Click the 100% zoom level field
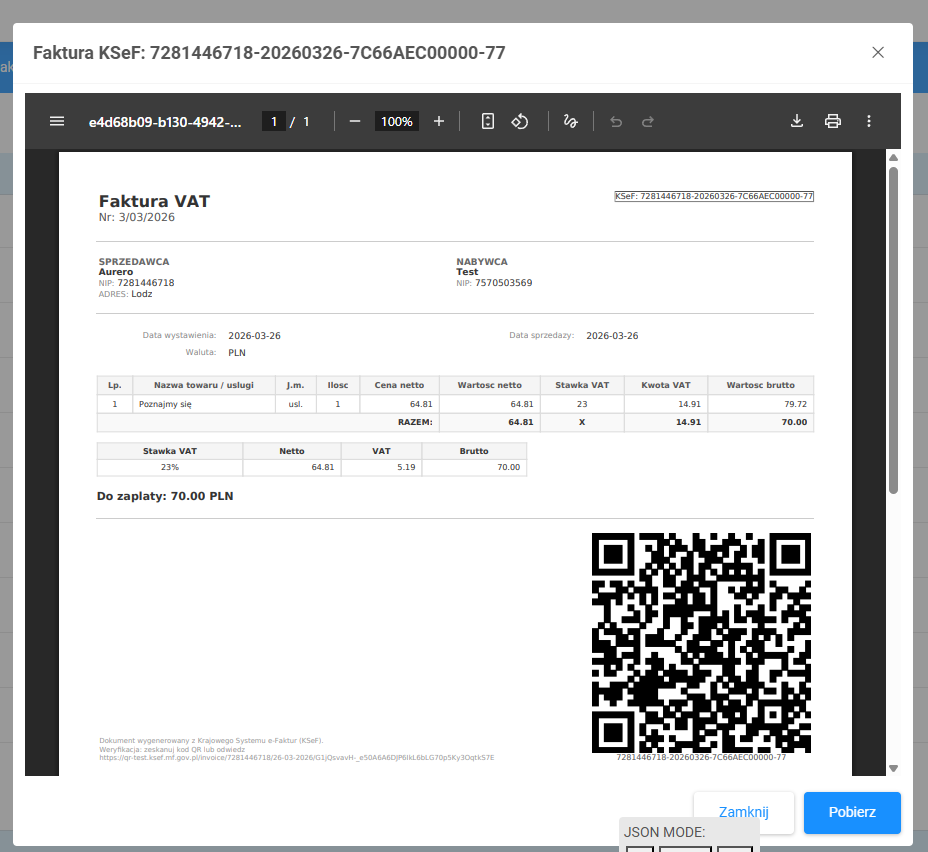 click(x=397, y=122)
